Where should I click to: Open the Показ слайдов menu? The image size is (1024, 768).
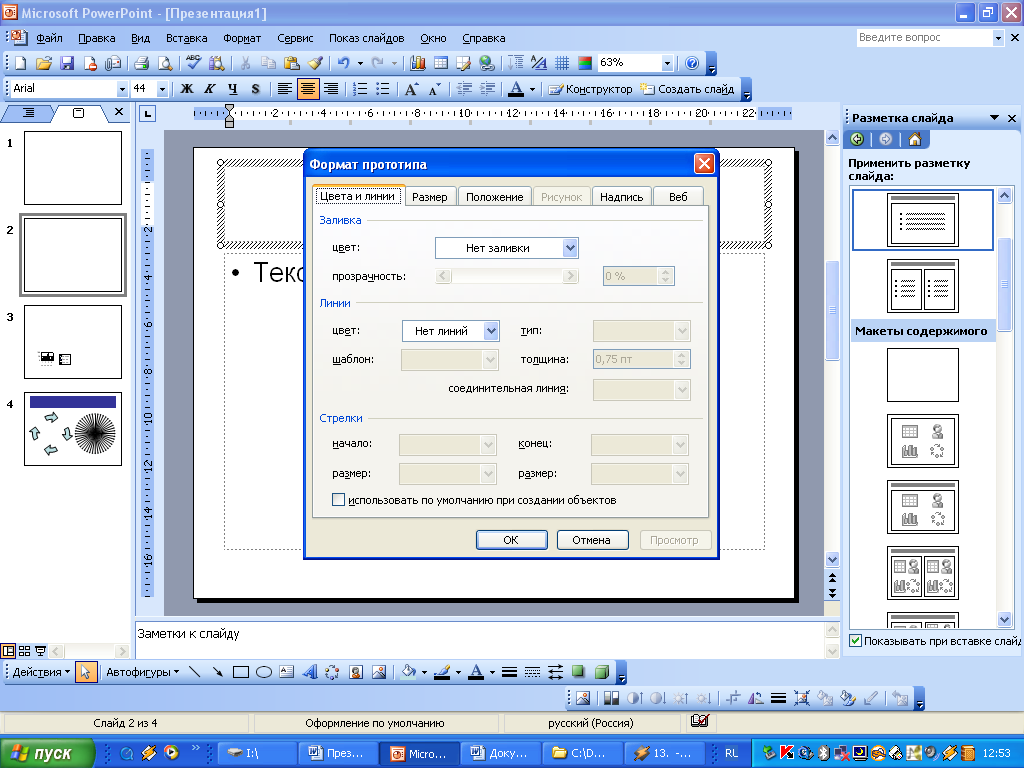[366, 38]
